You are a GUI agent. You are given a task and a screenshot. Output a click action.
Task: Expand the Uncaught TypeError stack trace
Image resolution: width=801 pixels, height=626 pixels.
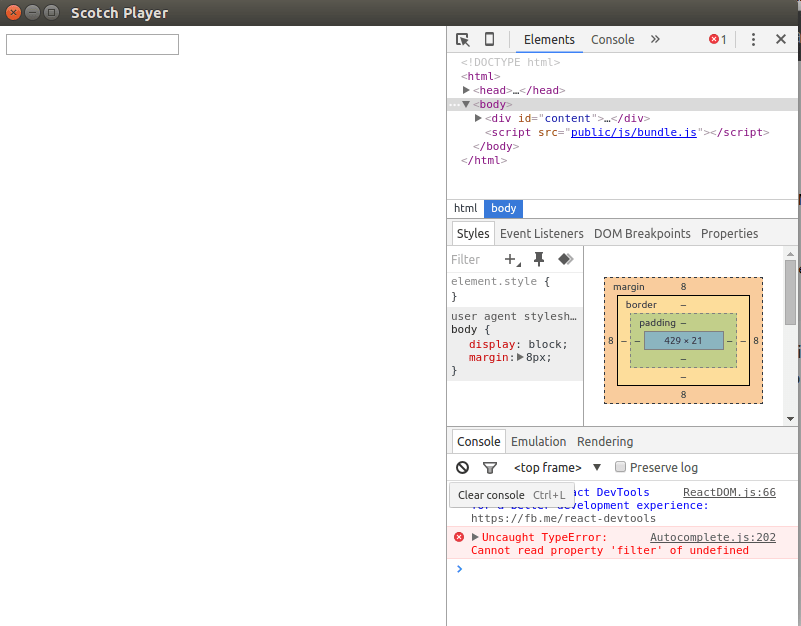[475, 537]
